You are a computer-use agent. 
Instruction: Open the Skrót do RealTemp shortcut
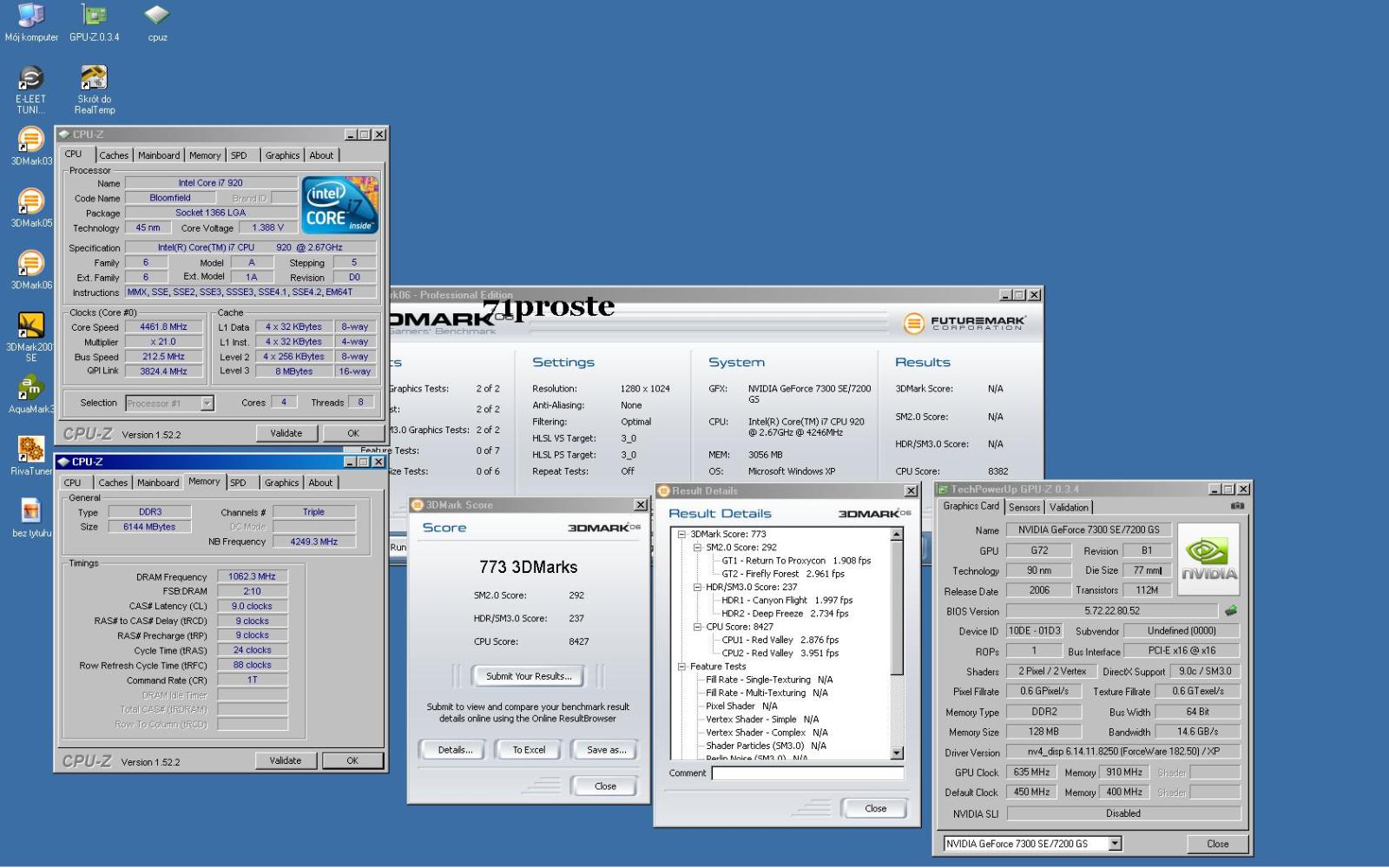point(94,89)
